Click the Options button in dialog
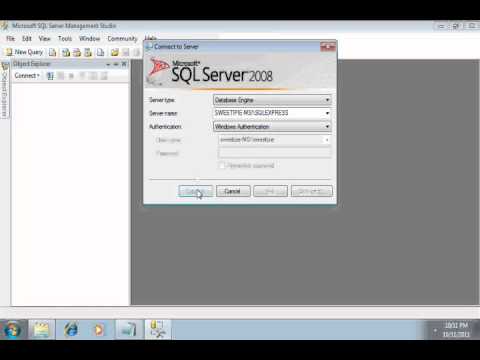The width and height of the screenshot is (480, 360). tap(312, 191)
